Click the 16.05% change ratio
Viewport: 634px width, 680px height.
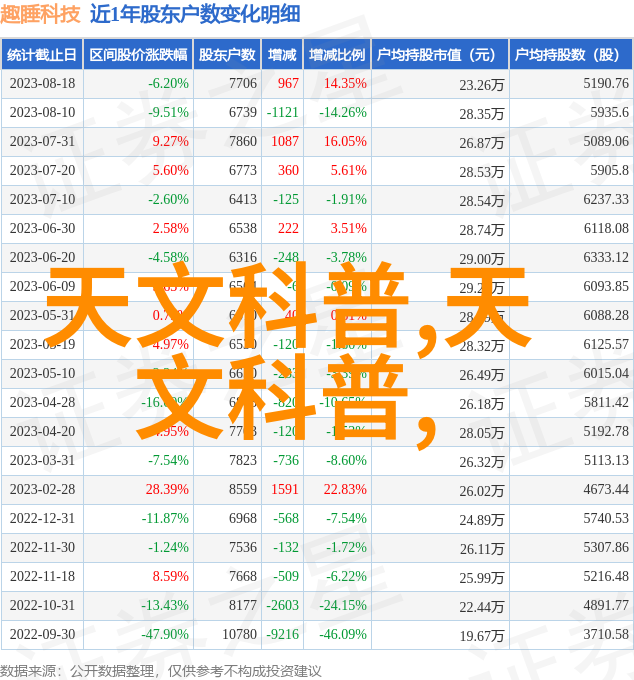(345, 141)
